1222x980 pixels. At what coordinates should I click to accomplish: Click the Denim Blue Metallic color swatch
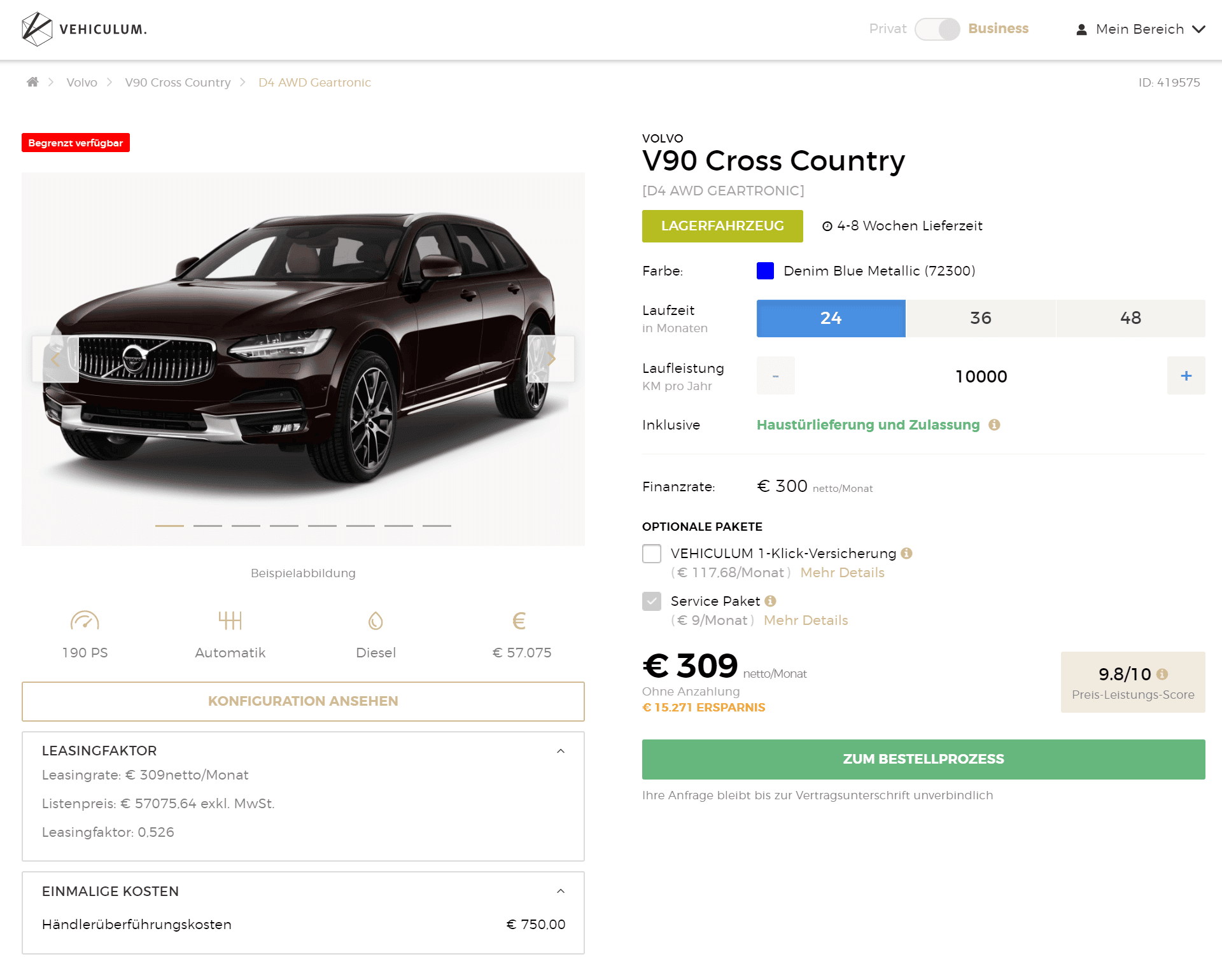pyautogui.click(x=765, y=270)
